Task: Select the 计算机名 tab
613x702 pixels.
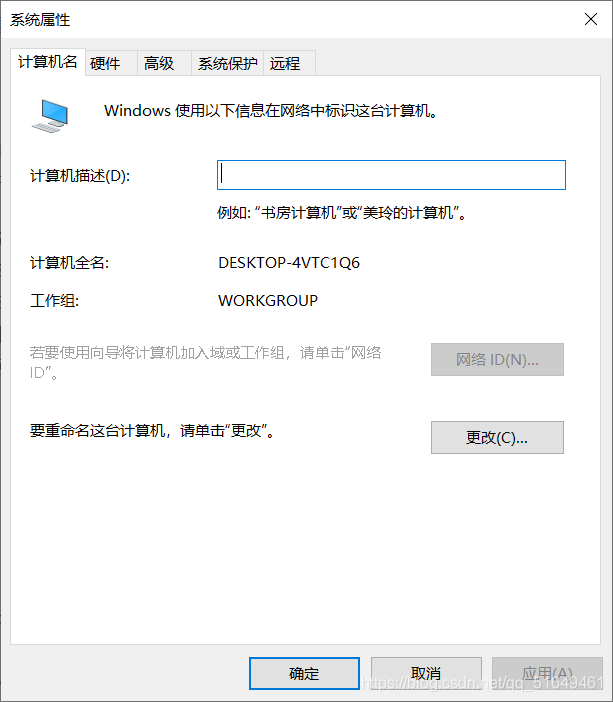Action: [x=48, y=62]
